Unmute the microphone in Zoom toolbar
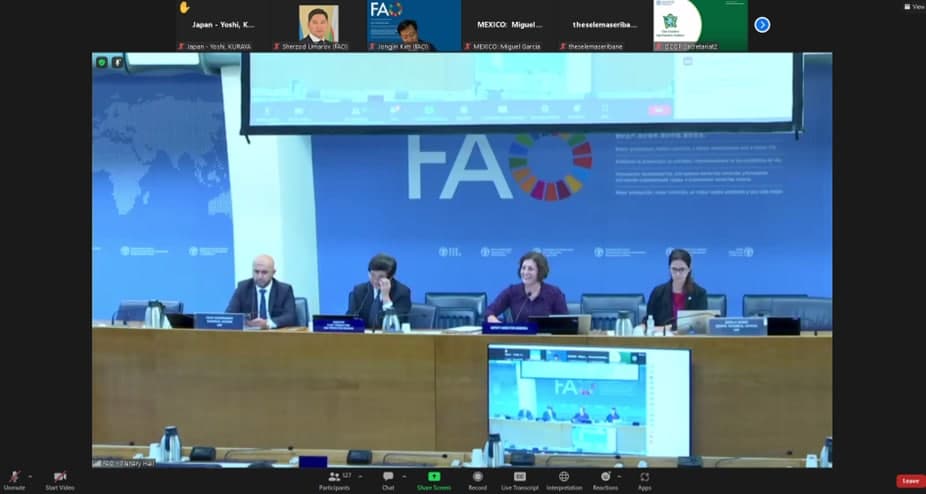The height and width of the screenshot is (494, 926). pos(14,480)
